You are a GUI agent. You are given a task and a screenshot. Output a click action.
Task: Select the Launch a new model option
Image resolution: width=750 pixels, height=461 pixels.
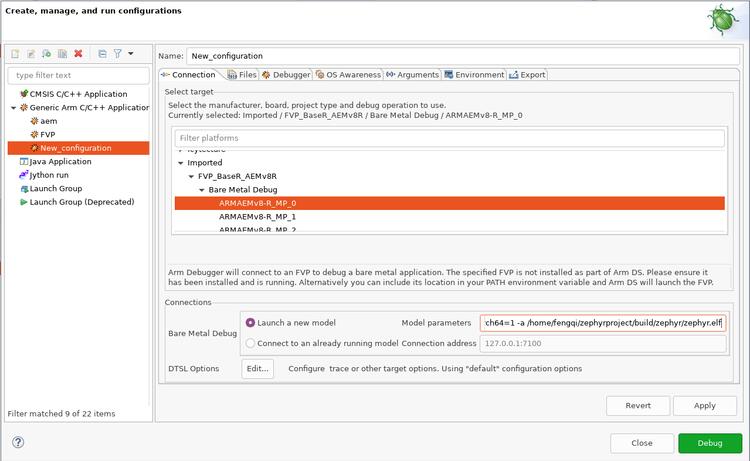tap(250, 323)
